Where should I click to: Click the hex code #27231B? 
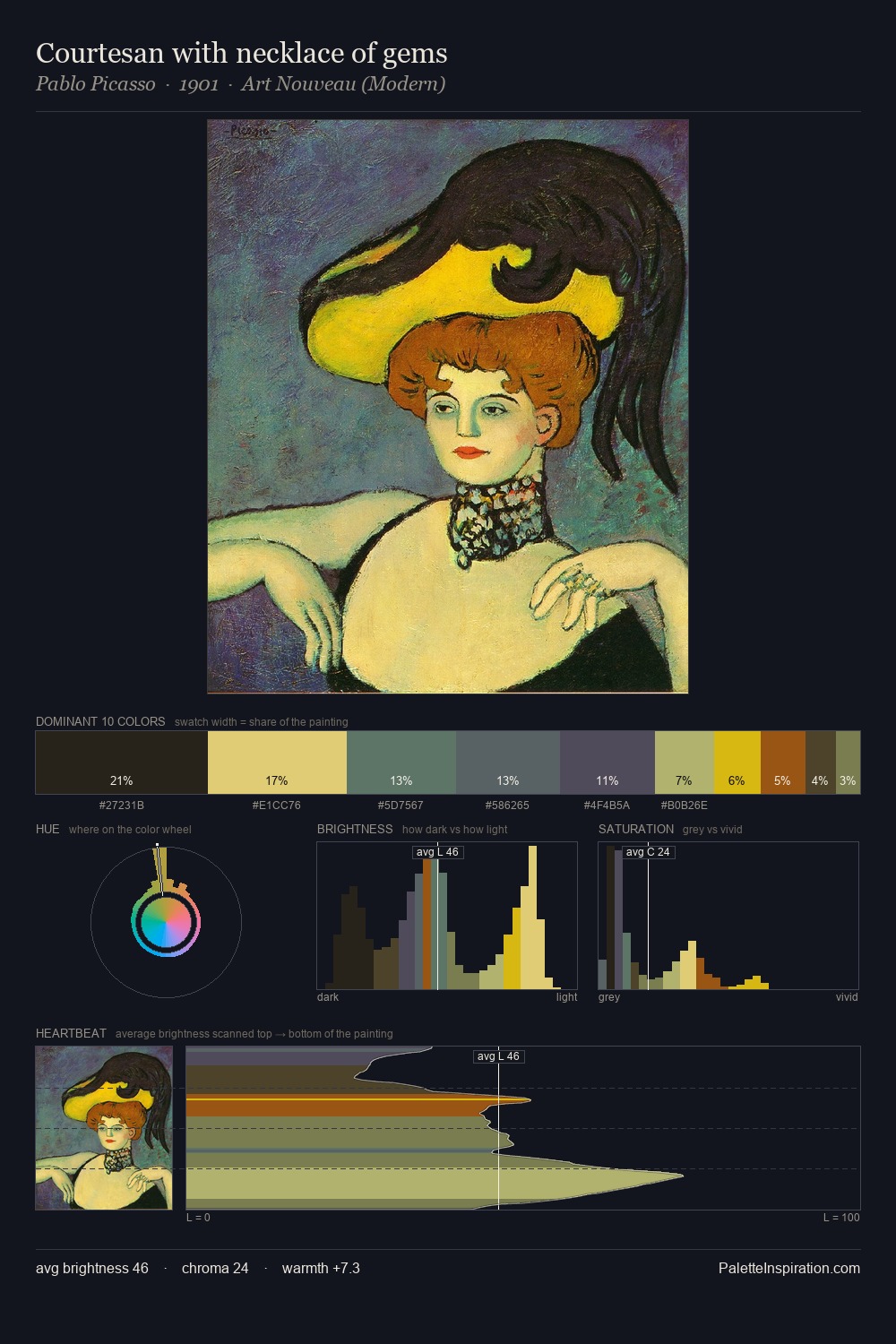tap(122, 806)
